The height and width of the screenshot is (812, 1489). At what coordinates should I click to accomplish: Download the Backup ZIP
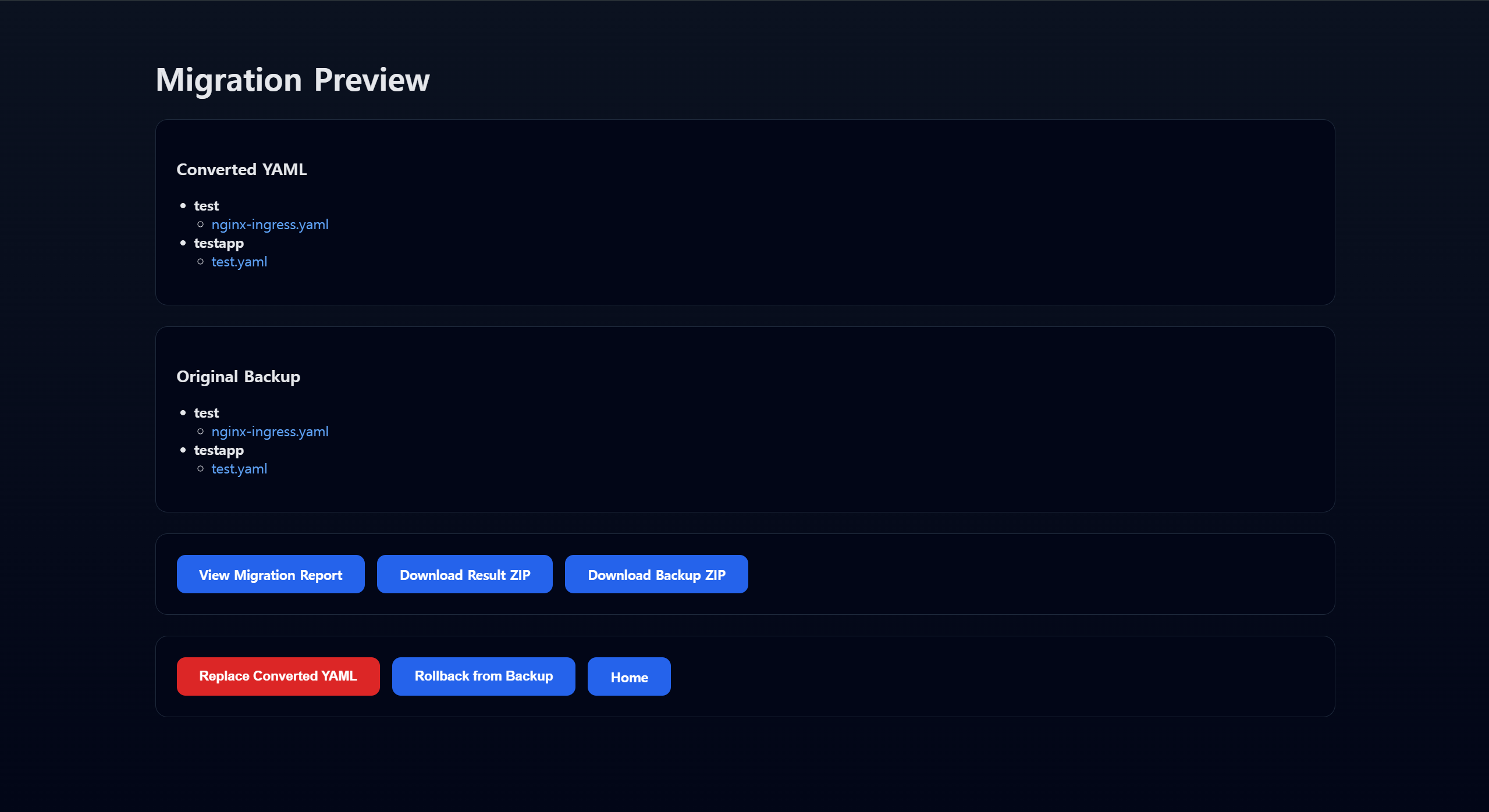coord(656,575)
